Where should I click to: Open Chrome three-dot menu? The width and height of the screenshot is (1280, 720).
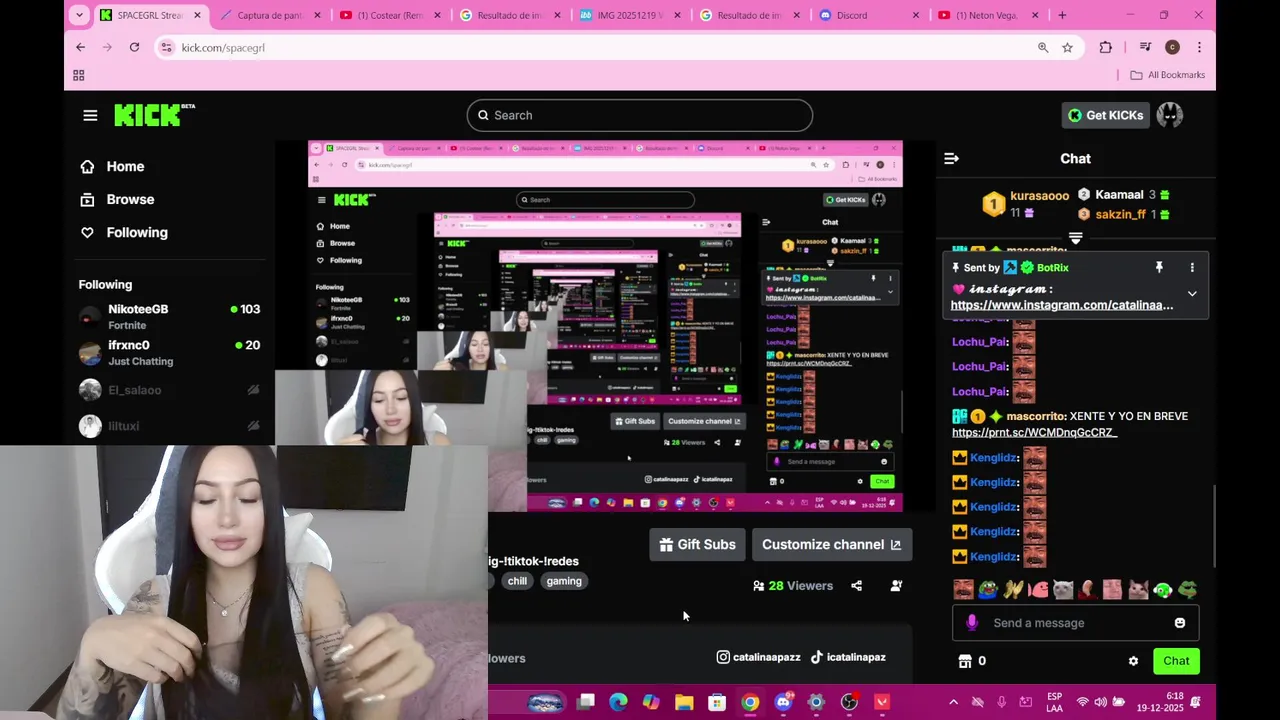(1199, 47)
